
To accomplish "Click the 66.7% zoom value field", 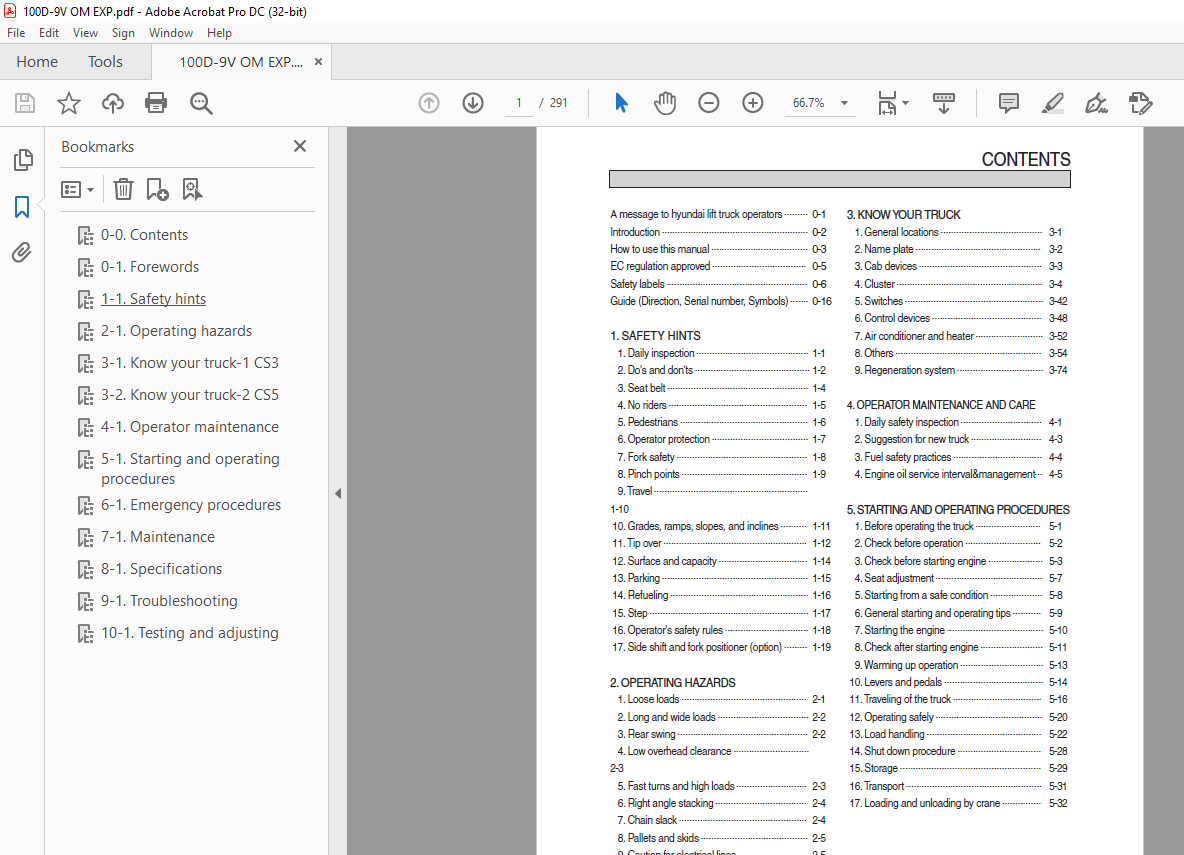I will [x=809, y=103].
